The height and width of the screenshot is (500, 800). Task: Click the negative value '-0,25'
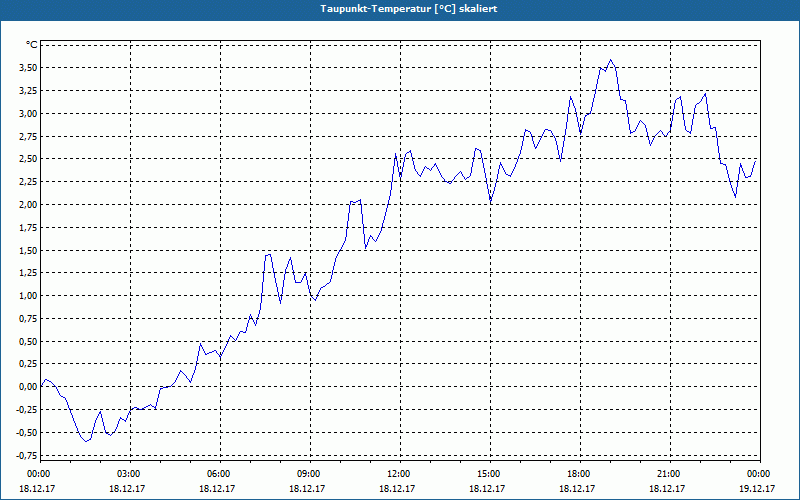point(27,410)
